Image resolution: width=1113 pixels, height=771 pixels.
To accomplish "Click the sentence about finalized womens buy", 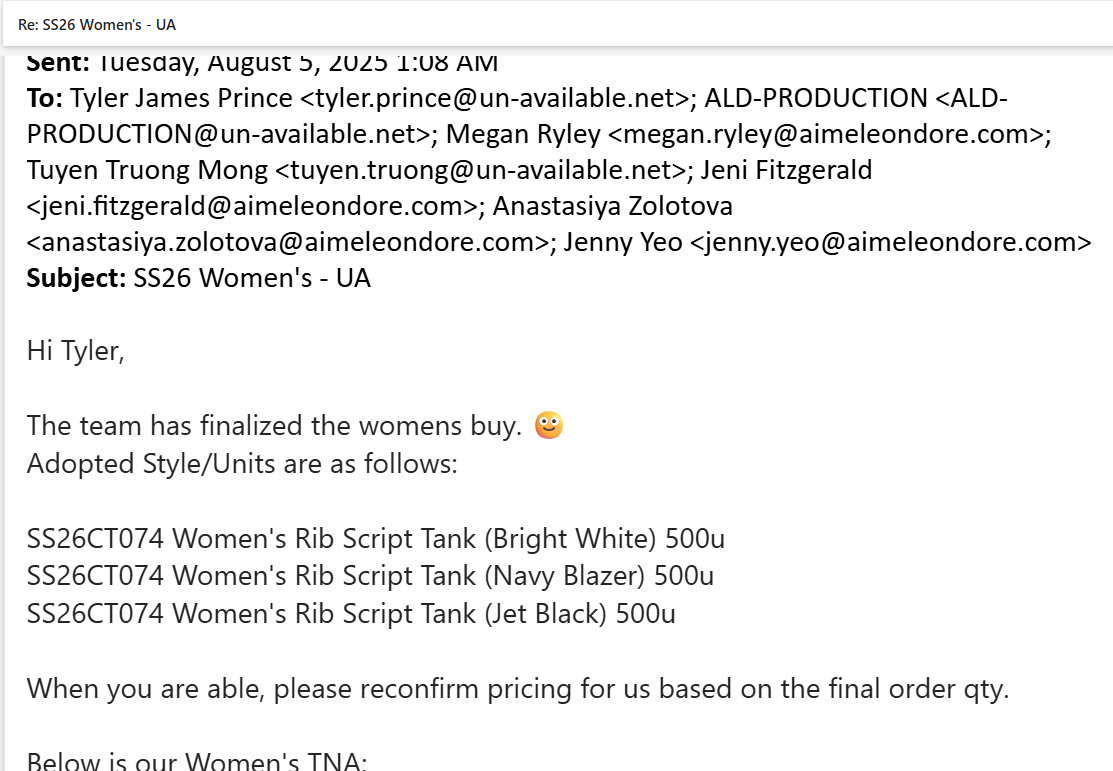I will tap(274, 425).
